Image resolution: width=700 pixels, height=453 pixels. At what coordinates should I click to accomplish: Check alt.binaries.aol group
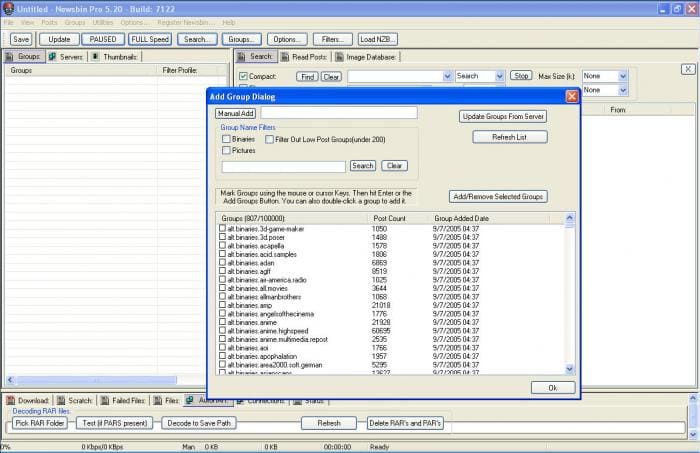(222, 347)
